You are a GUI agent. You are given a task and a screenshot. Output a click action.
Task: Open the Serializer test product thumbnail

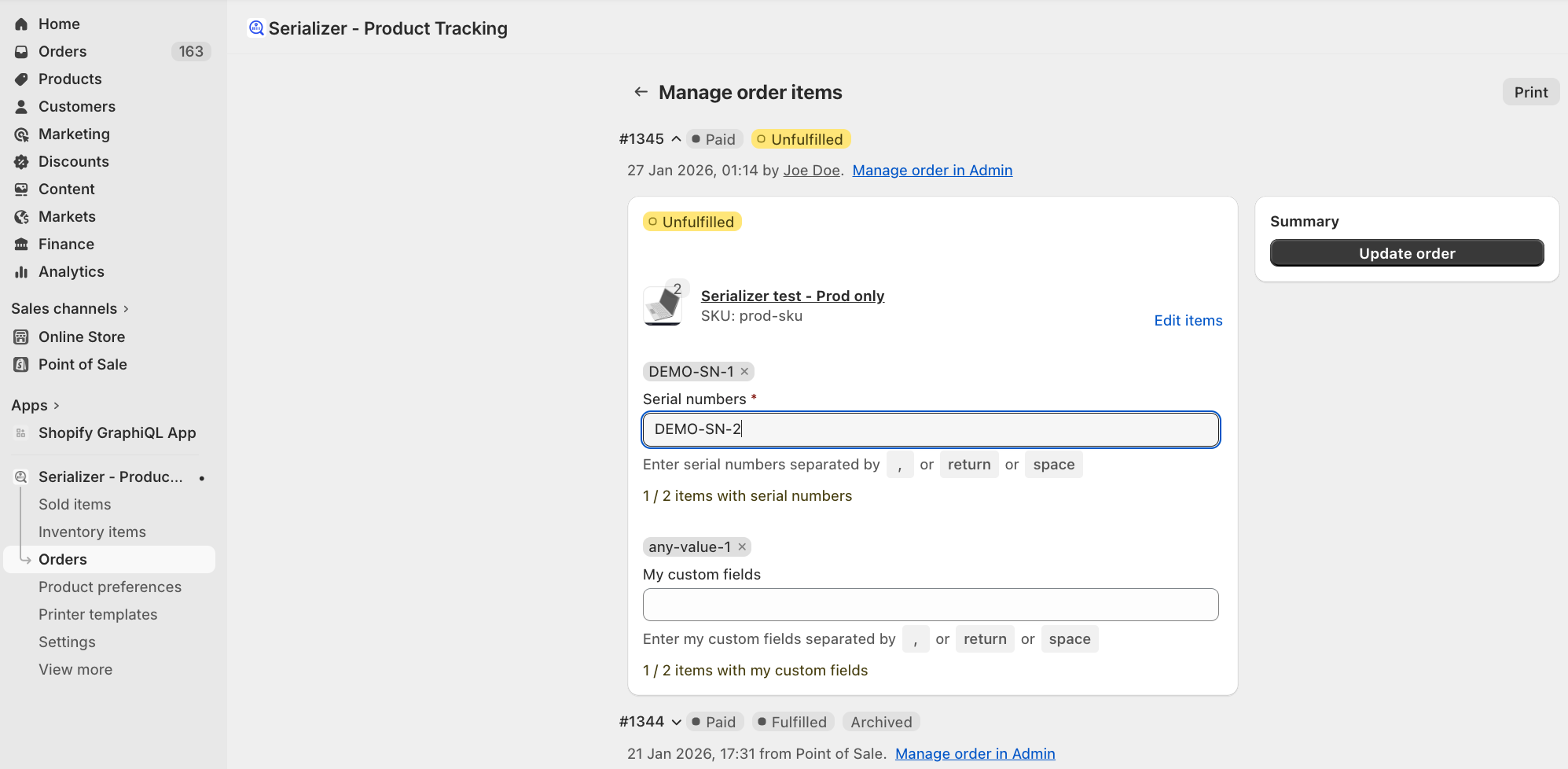point(663,305)
